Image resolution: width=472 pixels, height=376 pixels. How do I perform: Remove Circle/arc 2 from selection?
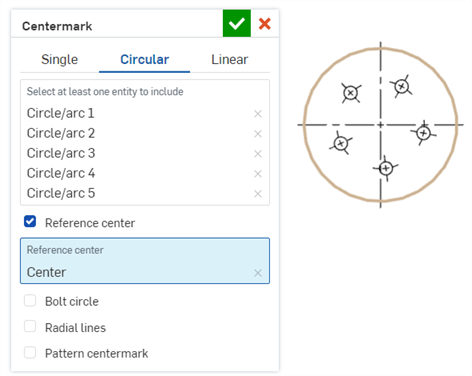[258, 134]
